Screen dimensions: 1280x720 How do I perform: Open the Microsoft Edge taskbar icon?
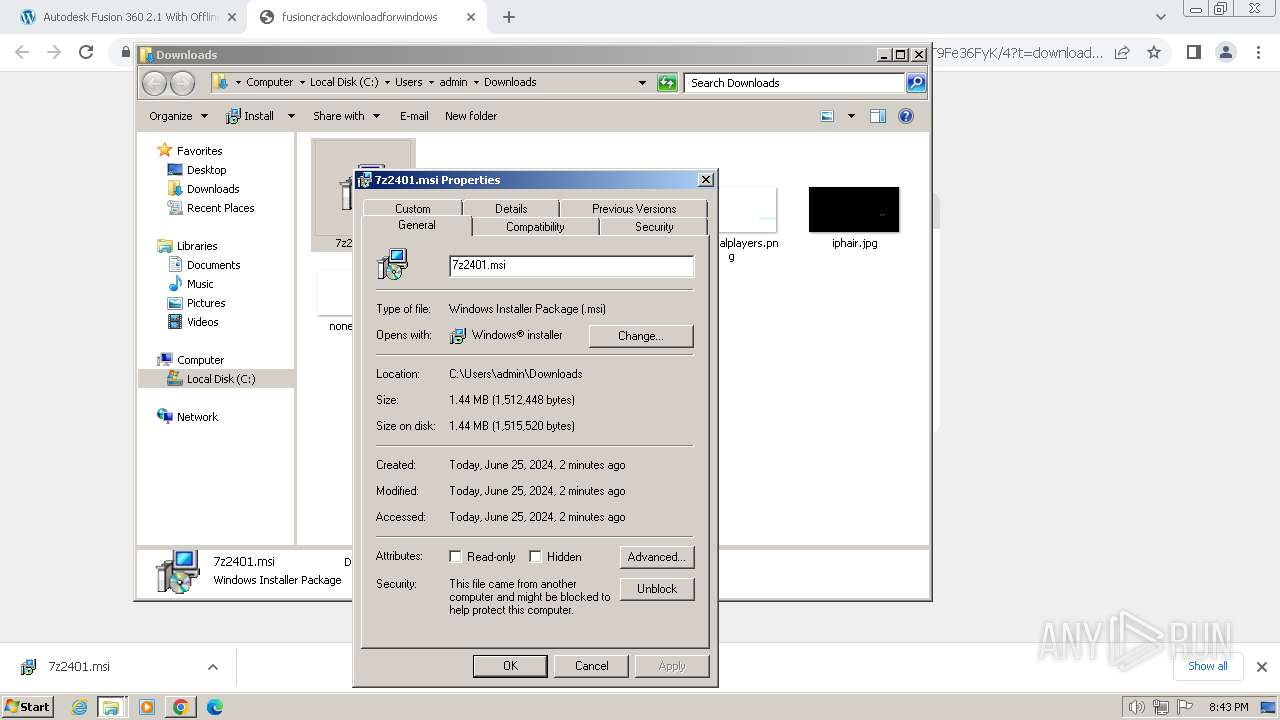(214, 707)
